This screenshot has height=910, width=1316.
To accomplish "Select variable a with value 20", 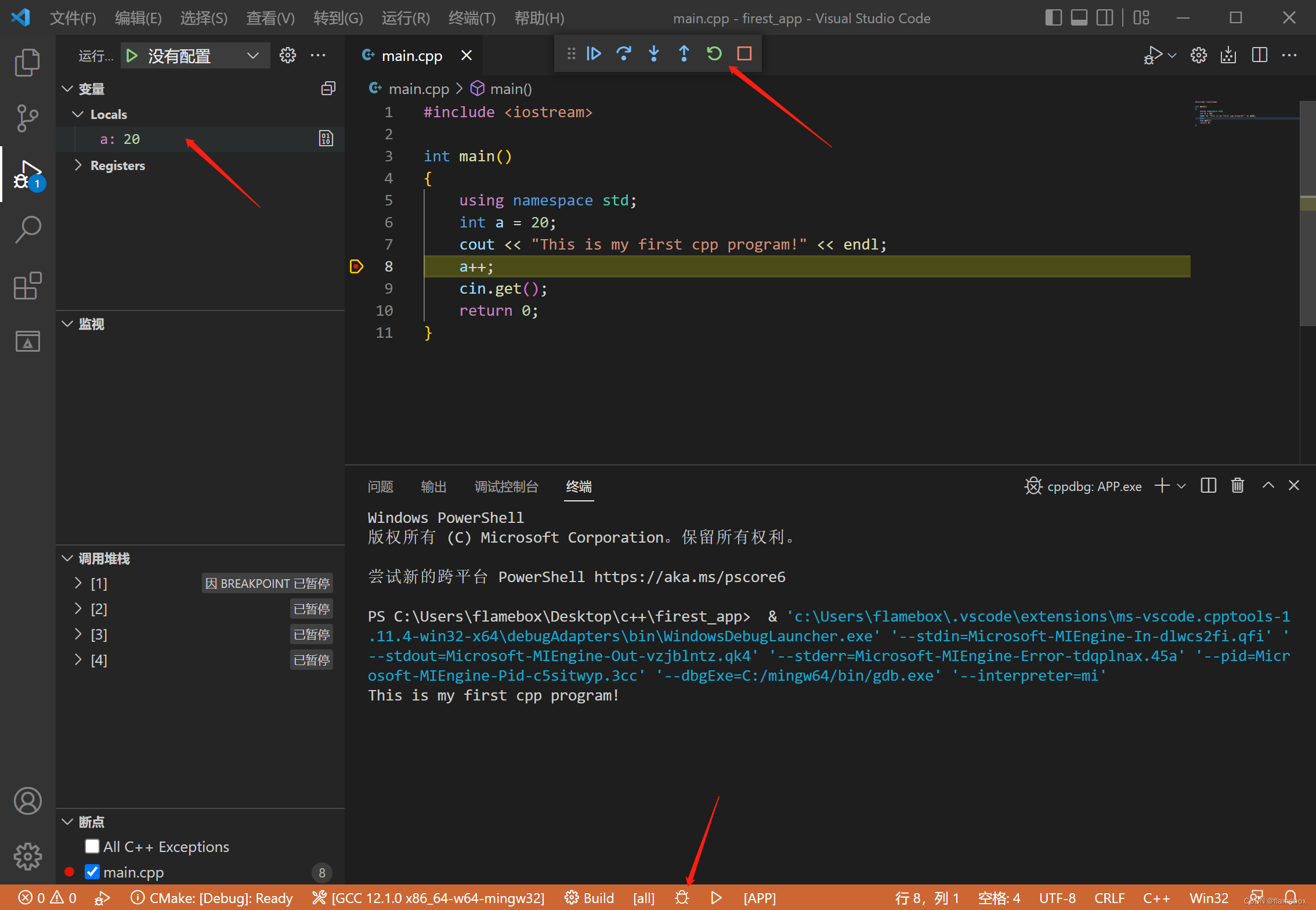I will (x=200, y=139).
